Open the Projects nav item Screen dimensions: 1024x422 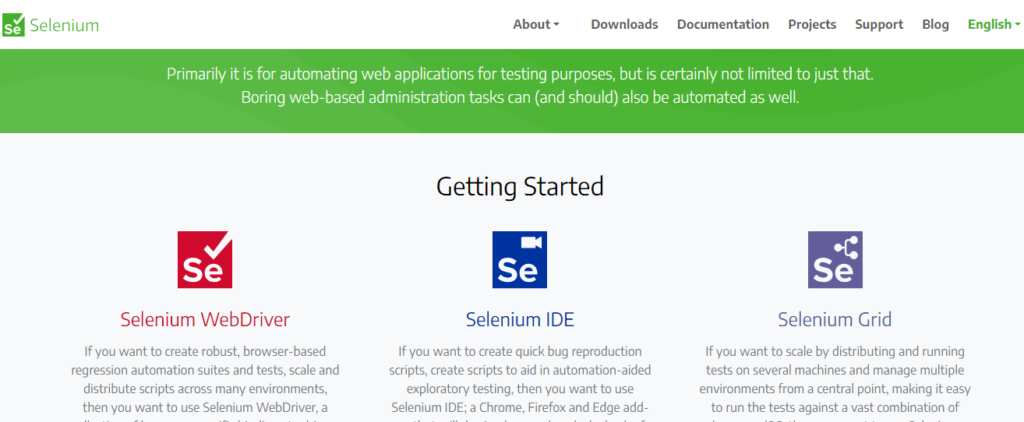click(812, 25)
